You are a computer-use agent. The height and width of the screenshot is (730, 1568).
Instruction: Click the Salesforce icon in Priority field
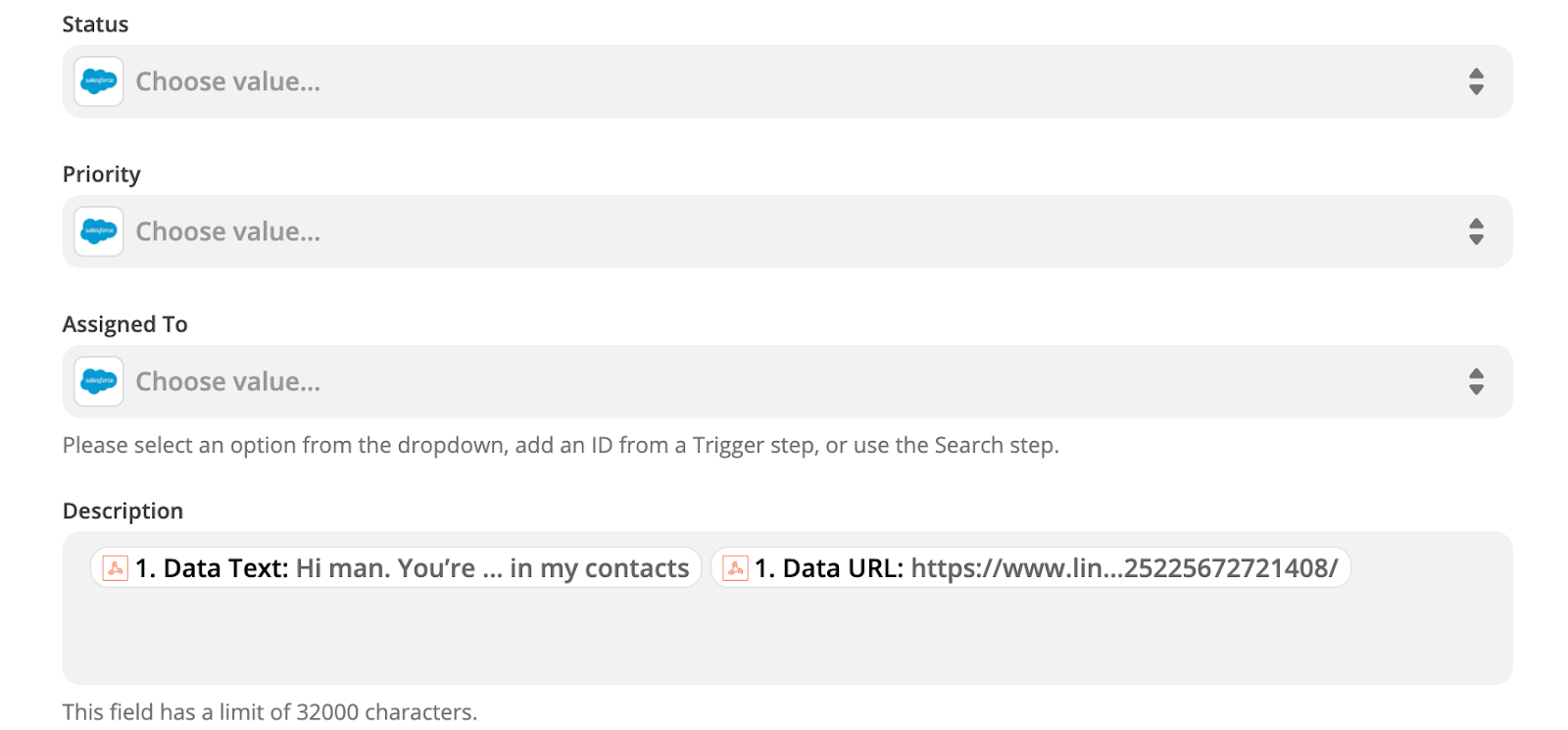point(99,231)
